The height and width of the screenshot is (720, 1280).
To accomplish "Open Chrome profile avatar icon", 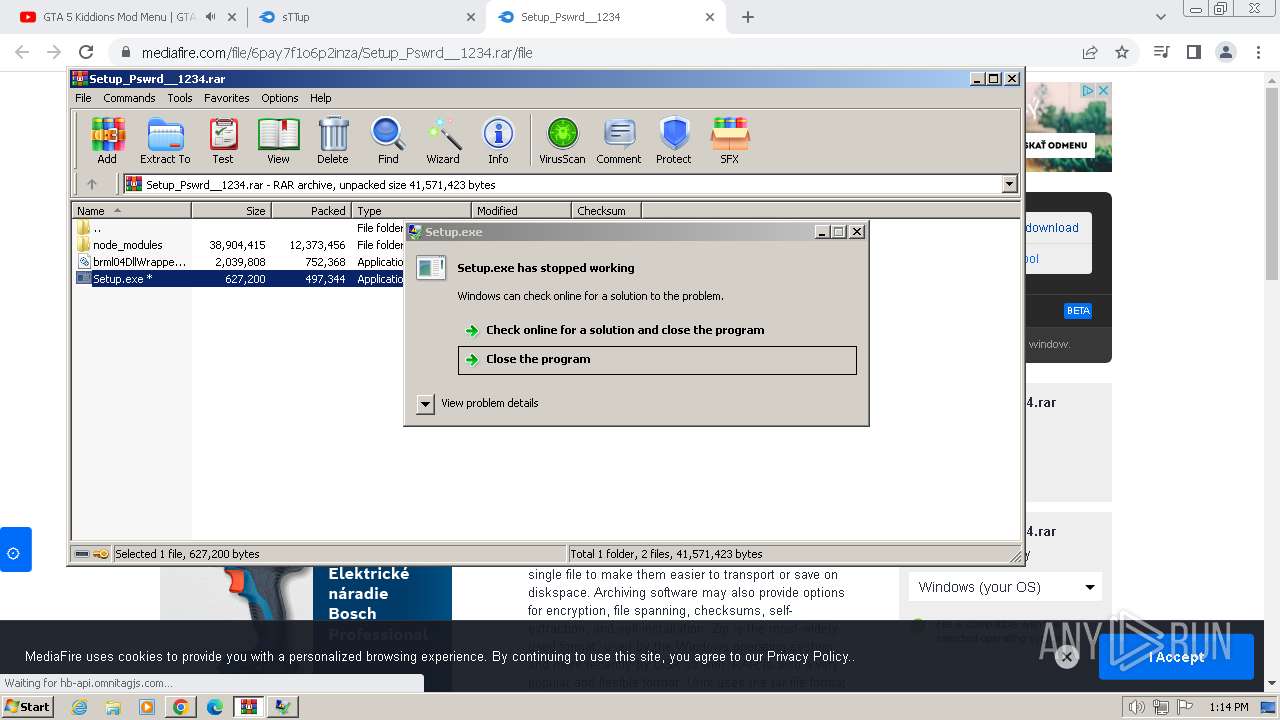I will (1225, 52).
